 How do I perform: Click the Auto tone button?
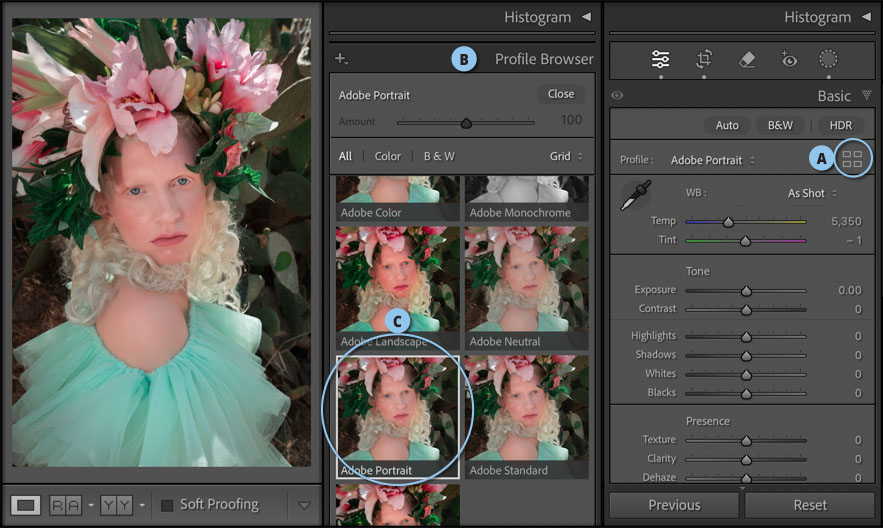click(x=727, y=125)
